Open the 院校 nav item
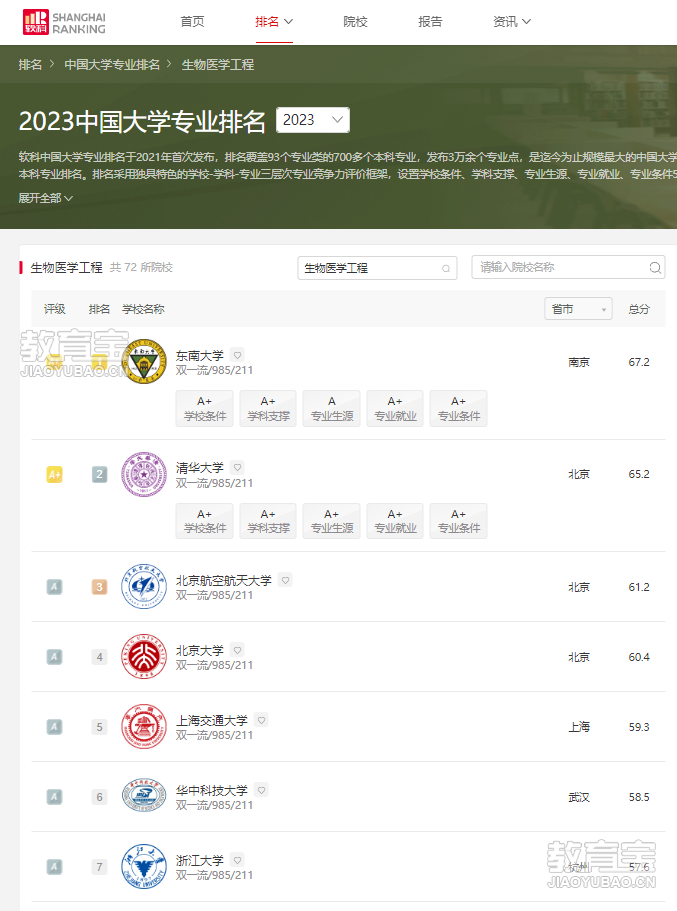 [x=355, y=21]
